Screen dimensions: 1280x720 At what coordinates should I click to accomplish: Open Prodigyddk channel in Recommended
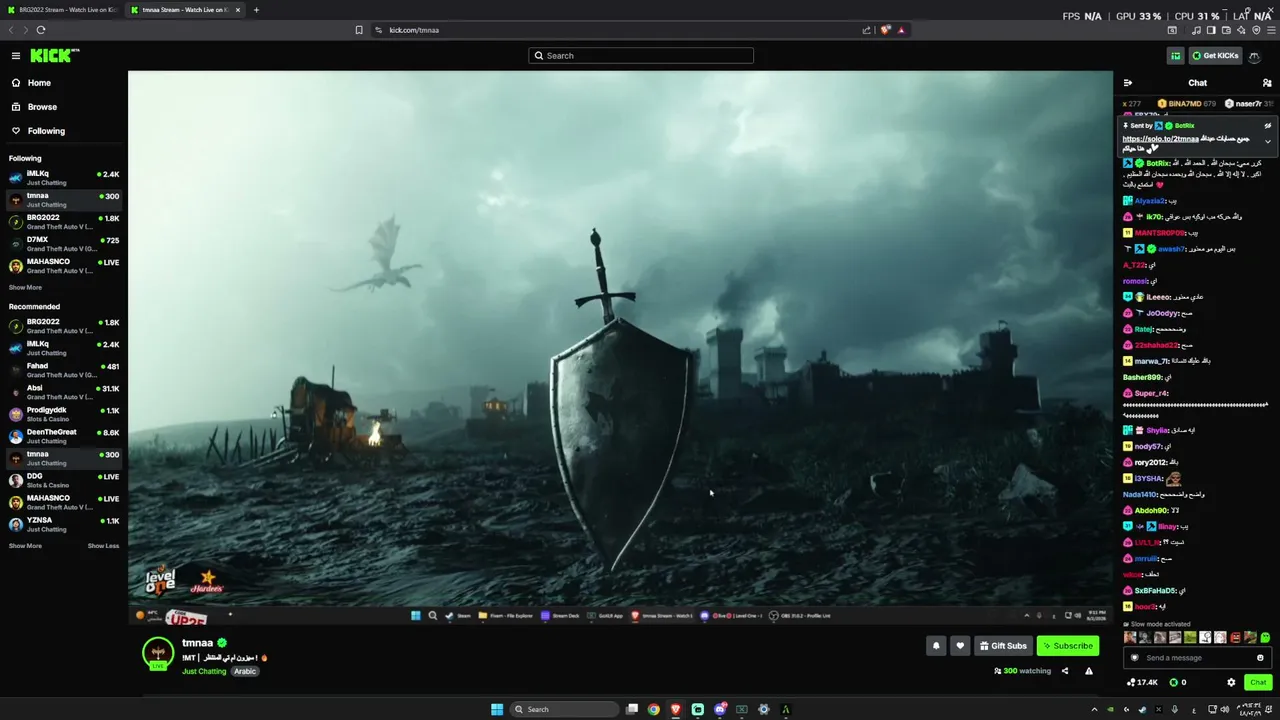(x=64, y=414)
